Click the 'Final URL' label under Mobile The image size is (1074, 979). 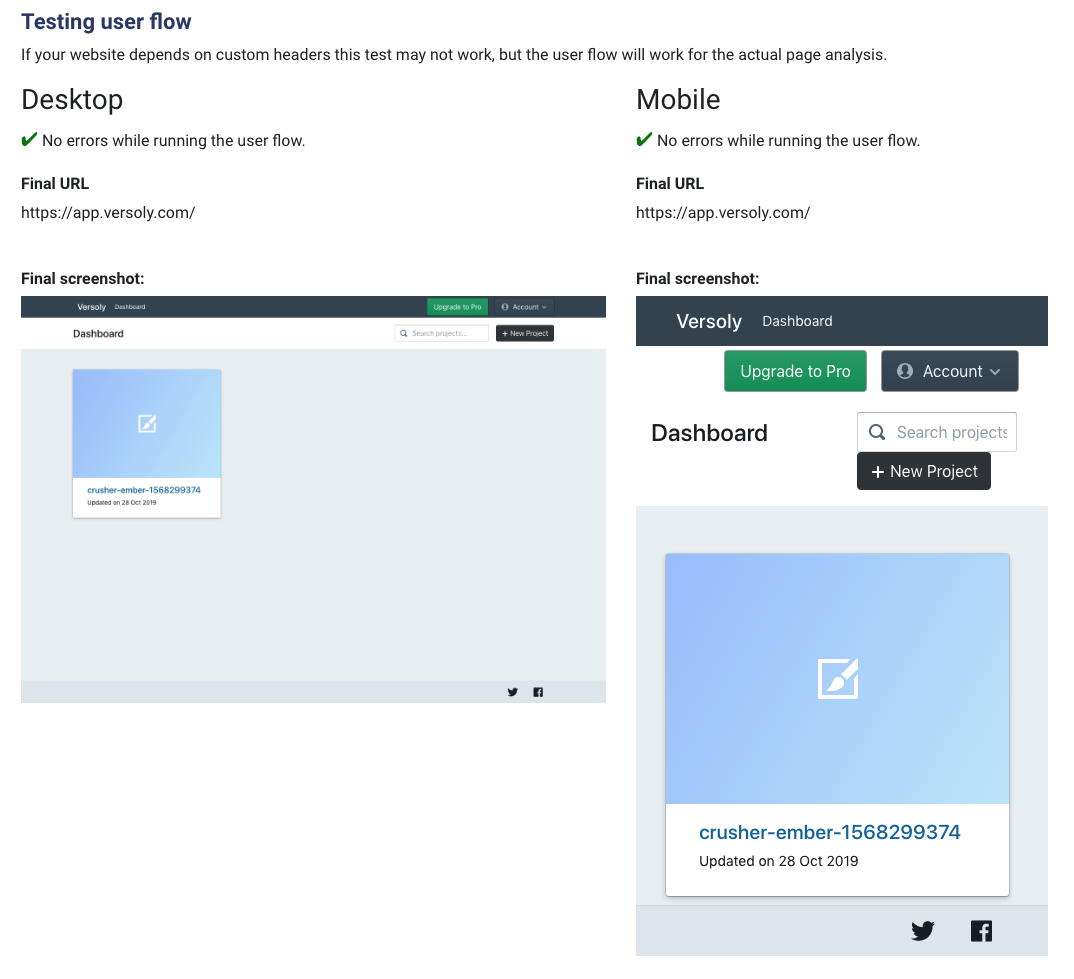pyautogui.click(x=670, y=184)
